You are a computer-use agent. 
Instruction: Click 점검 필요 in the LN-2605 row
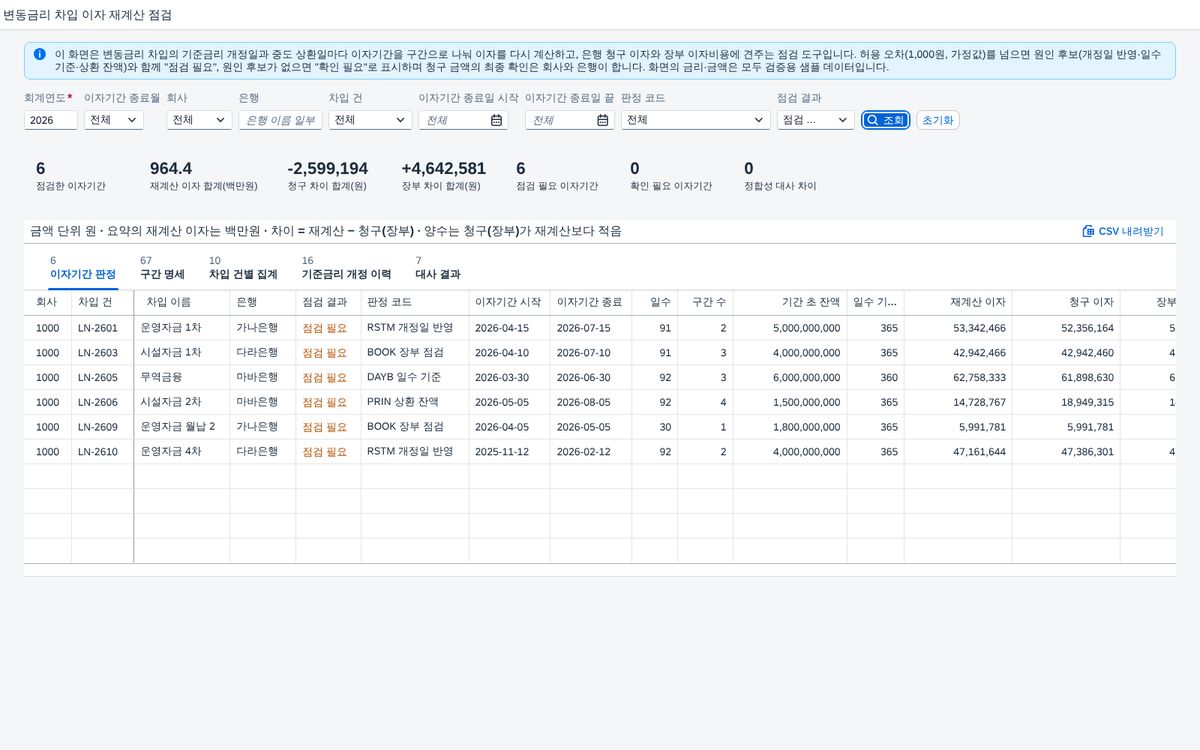tap(325, 377)
